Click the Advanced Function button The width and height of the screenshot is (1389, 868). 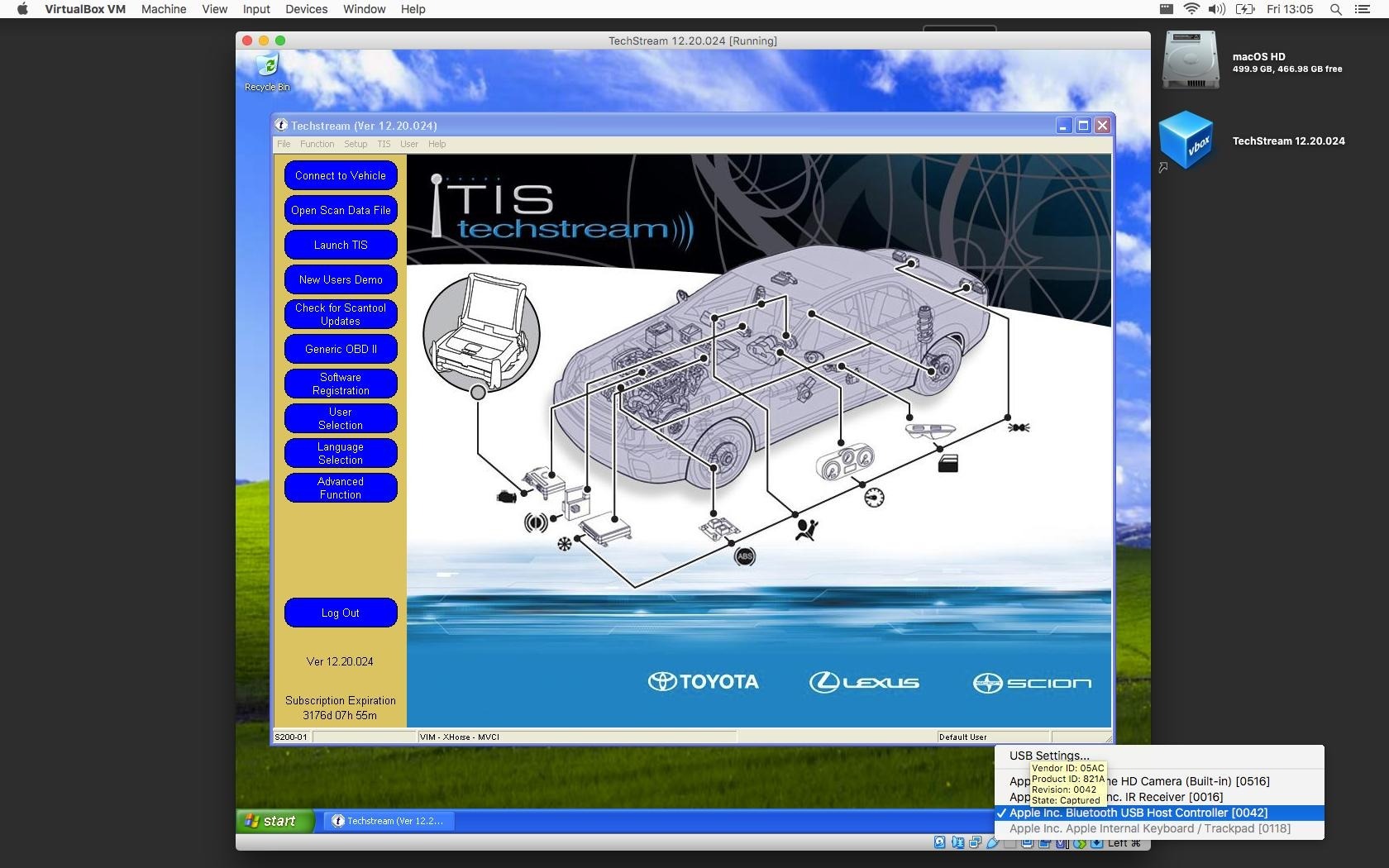pos(341,488)
